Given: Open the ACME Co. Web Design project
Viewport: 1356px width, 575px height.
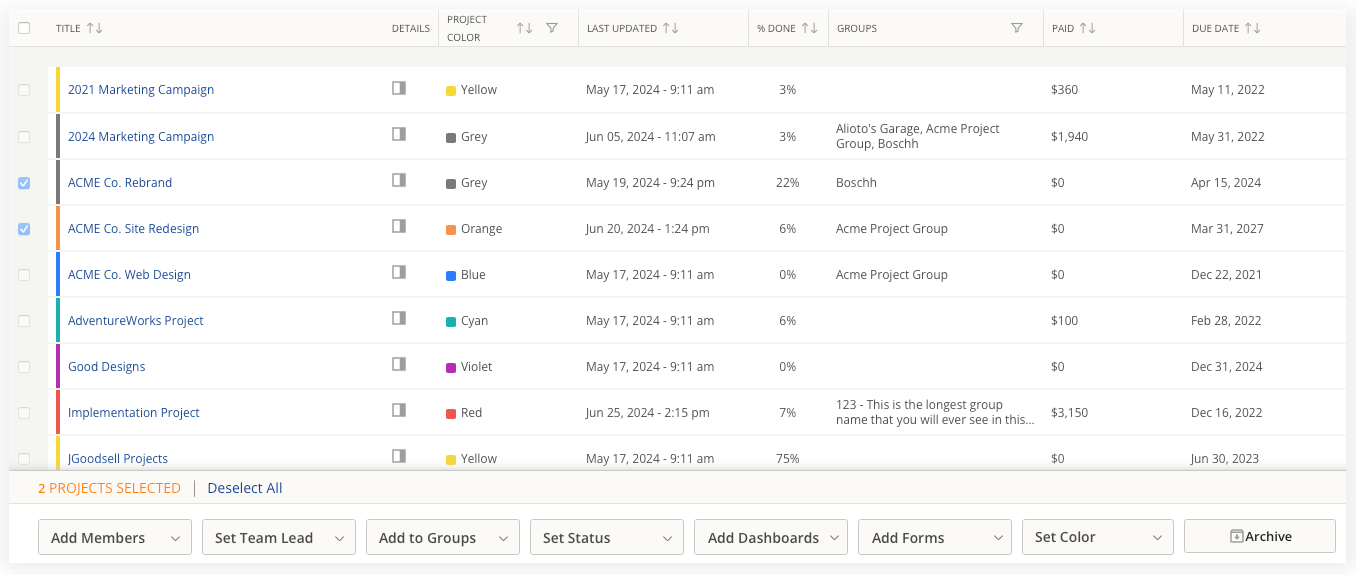Looking at the screenshot, I should pos(129,274).
